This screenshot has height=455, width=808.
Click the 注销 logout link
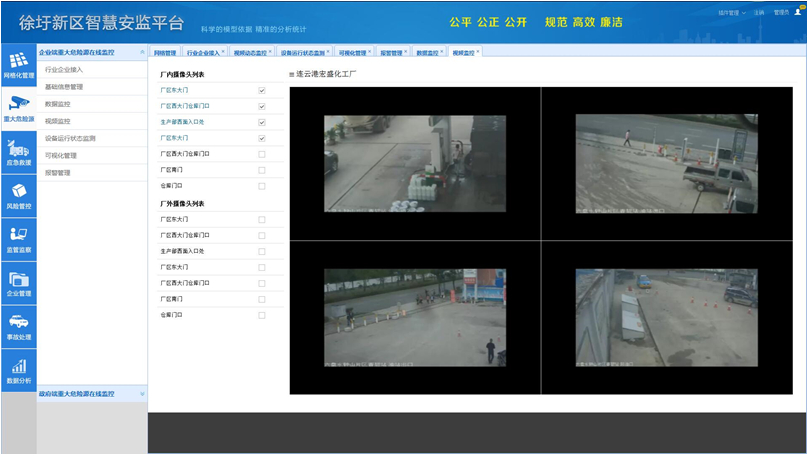(759, 13)
